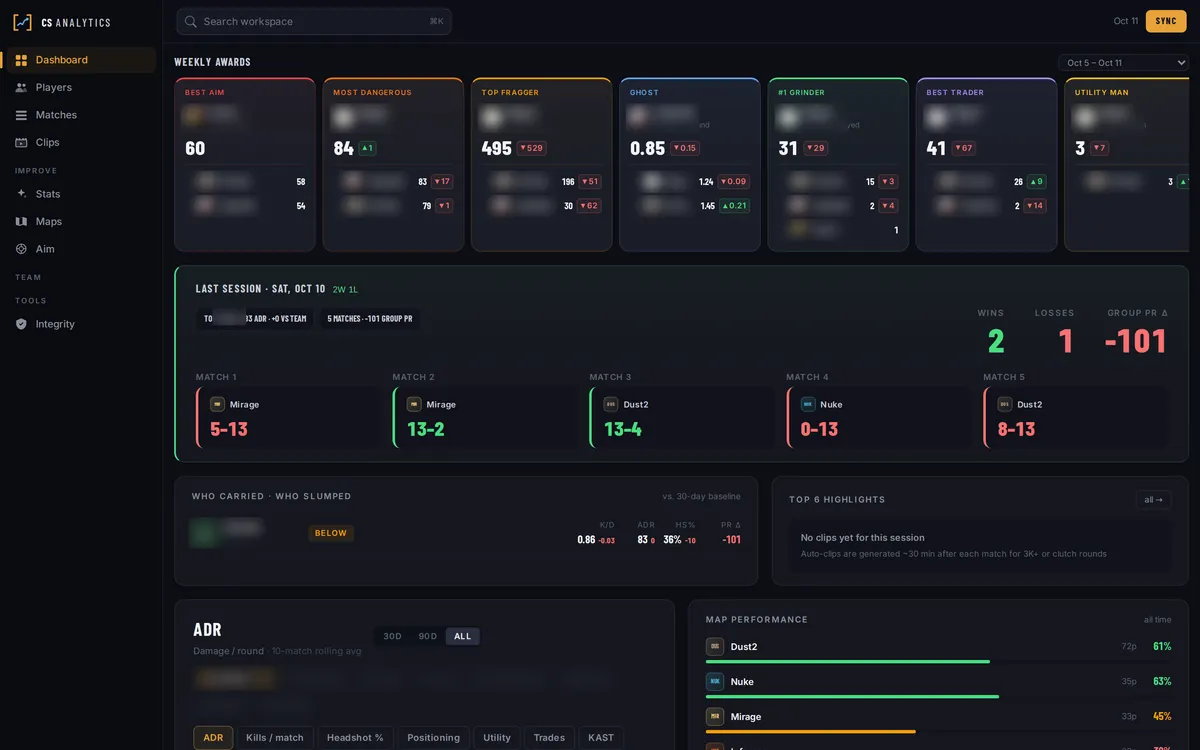Open Match 1 Mirage 5-13 card

click(x=288, y=418)
